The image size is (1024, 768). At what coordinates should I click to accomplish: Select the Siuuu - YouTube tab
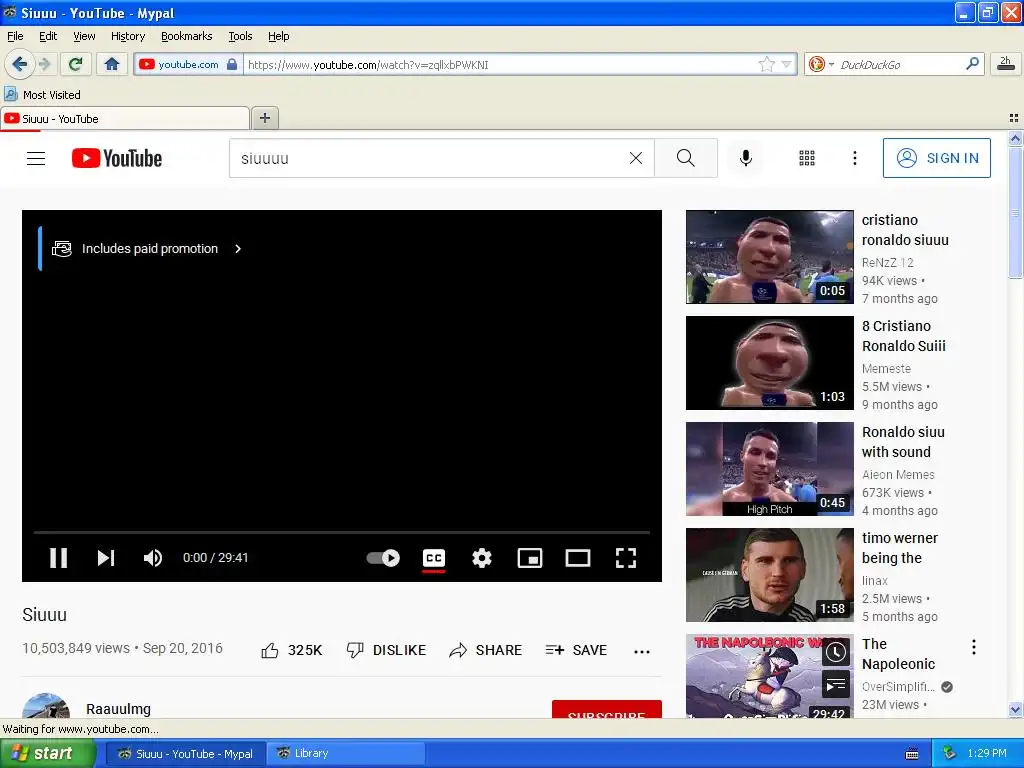[125, 119]
